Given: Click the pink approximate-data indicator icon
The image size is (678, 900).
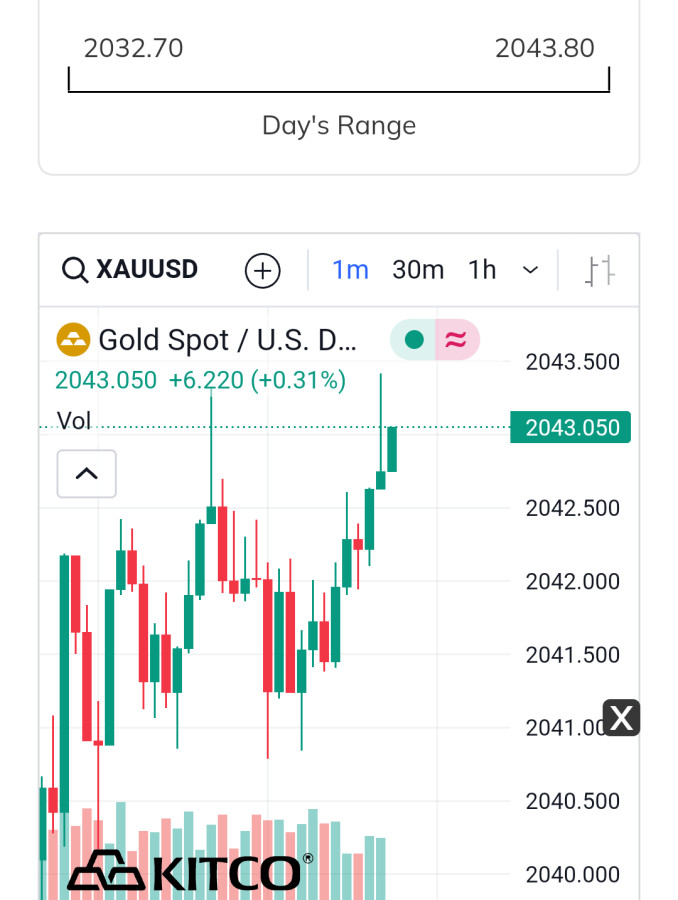Looking at the screenshot, I should click(455, 340).
